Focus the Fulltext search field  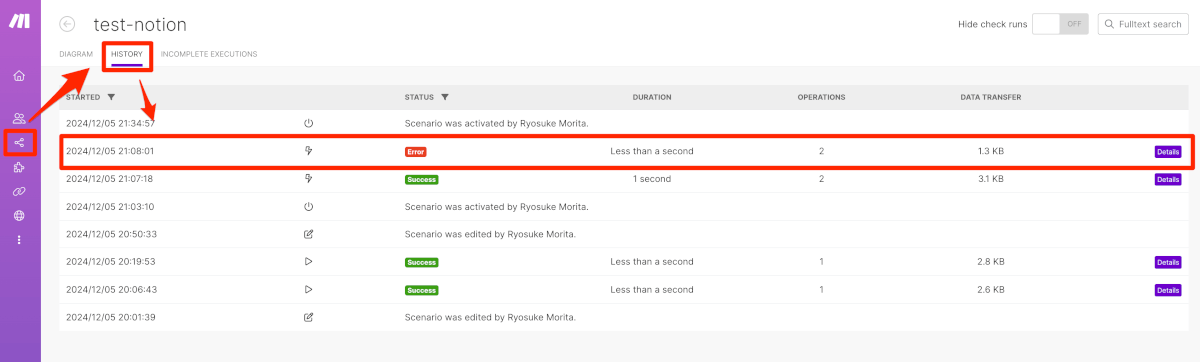coord(1143,24)
